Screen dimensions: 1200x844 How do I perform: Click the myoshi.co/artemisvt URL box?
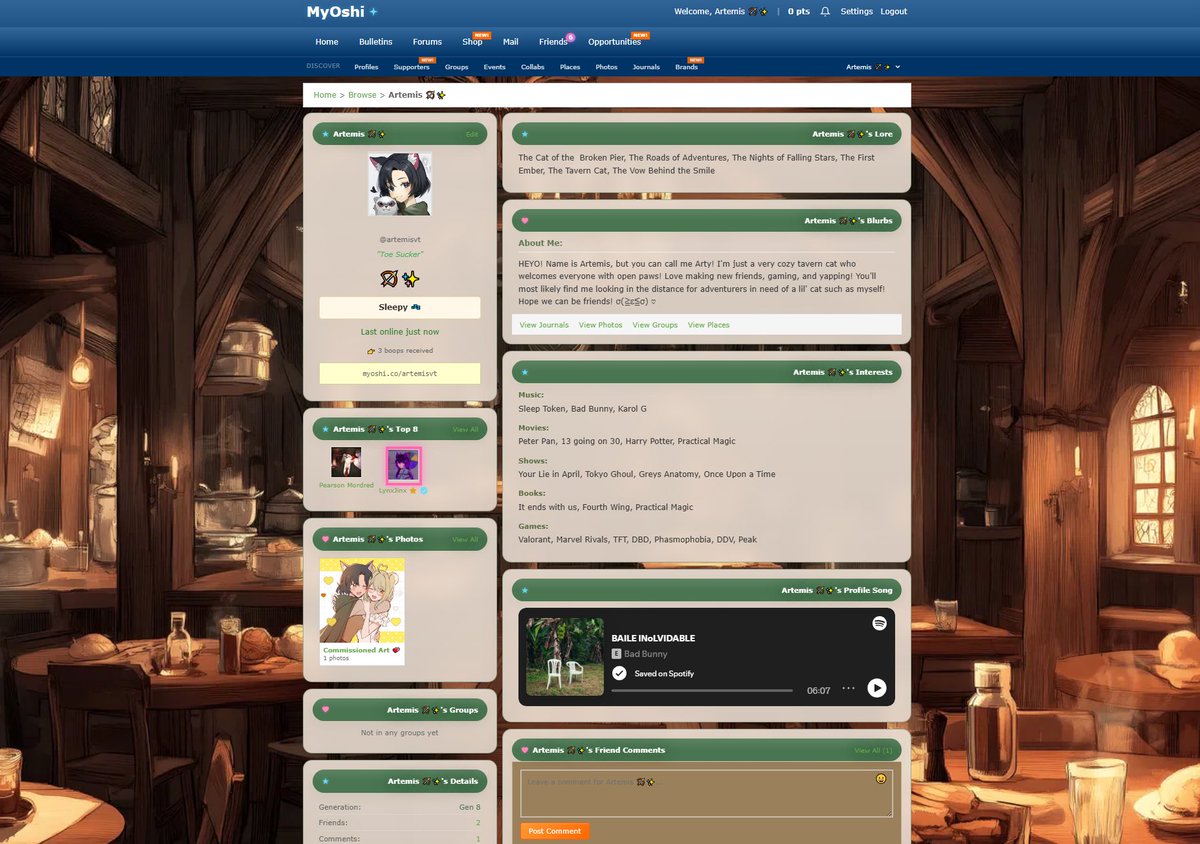400,373
